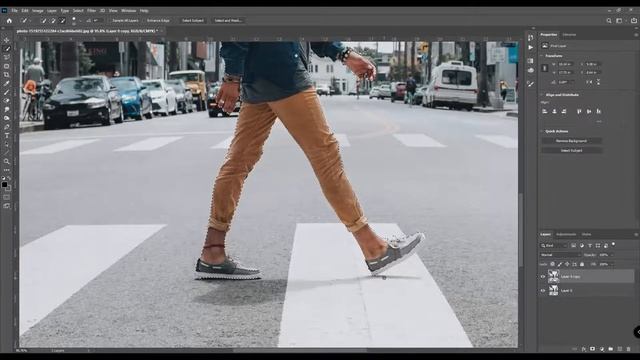The image size is (640, 360).
Task: Click Lock All padlock icon
Action: 582,264
